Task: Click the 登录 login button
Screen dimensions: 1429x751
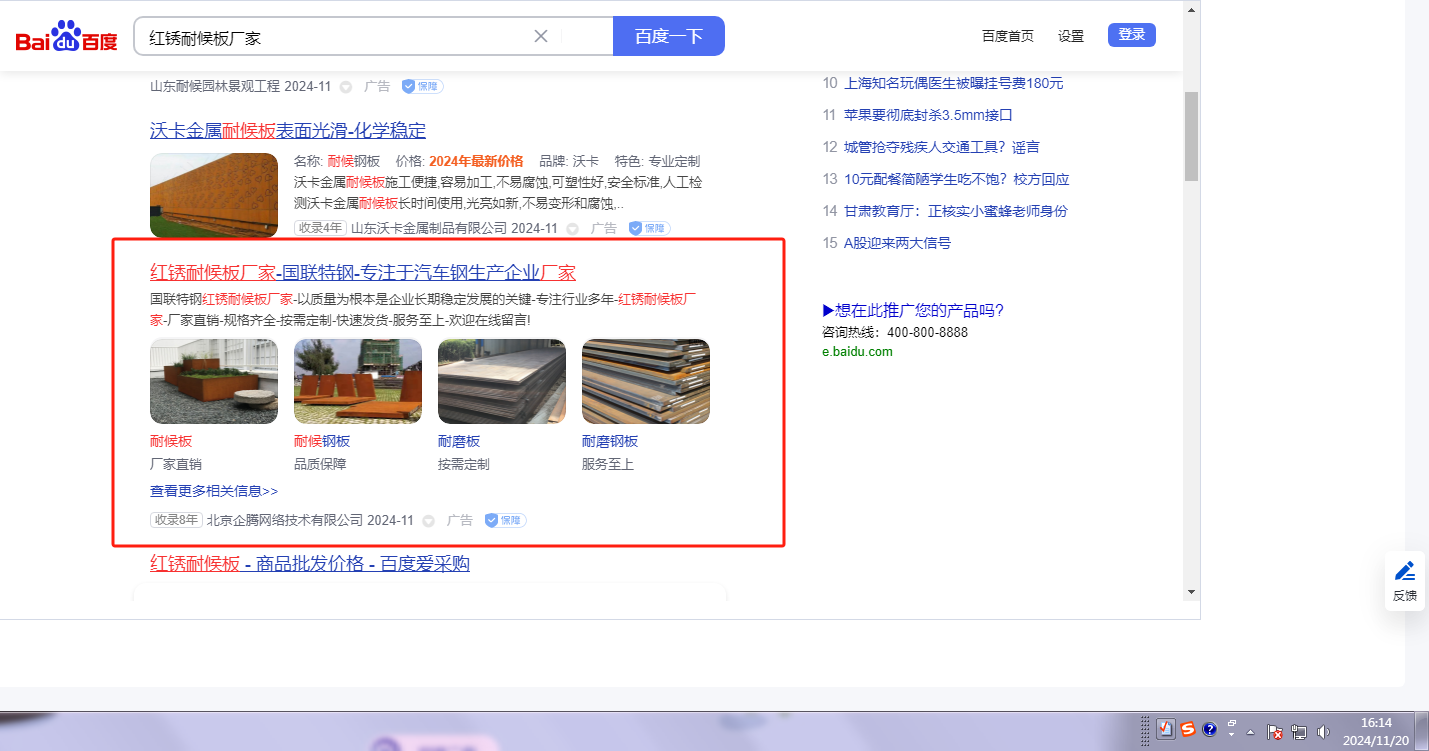Action: pos(1131,35)
